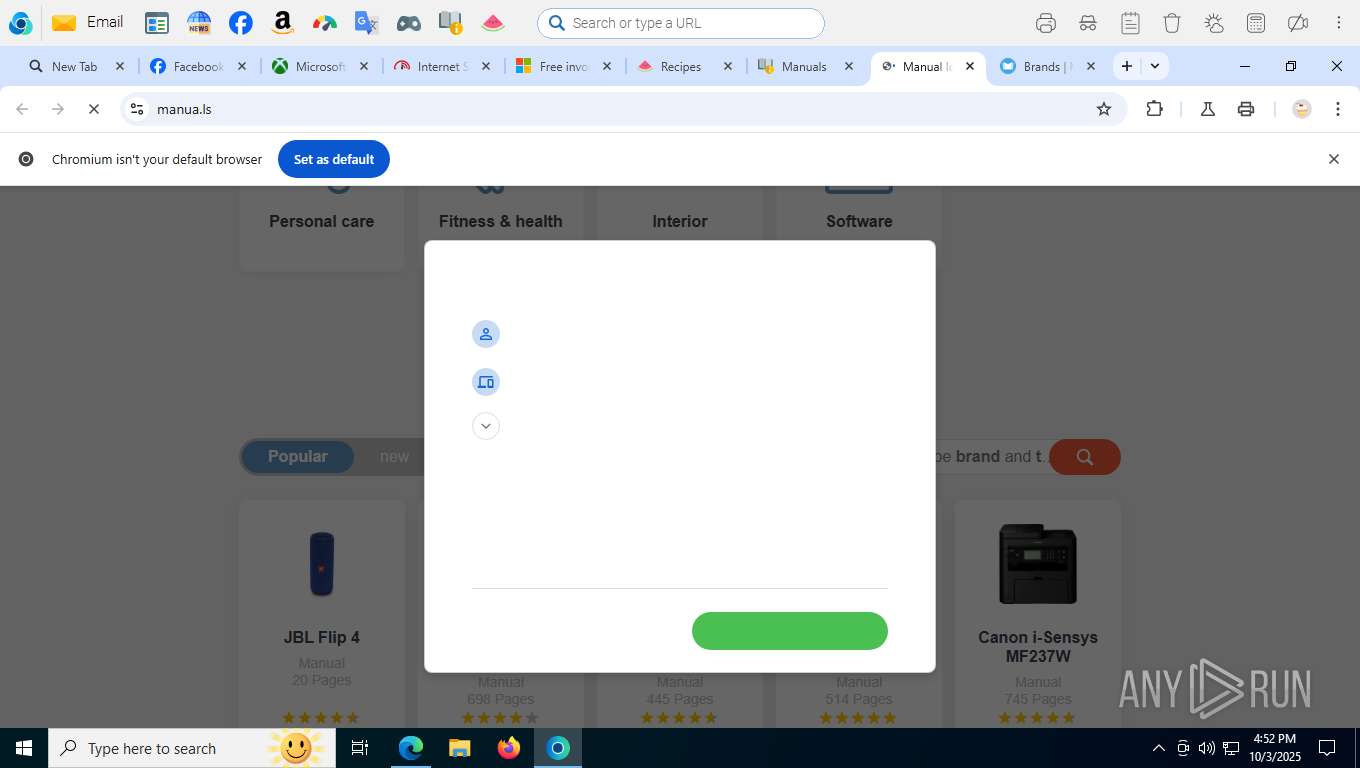The image size is (1360, 768).
Task: Click Set as default button
Action: [334, 159]
